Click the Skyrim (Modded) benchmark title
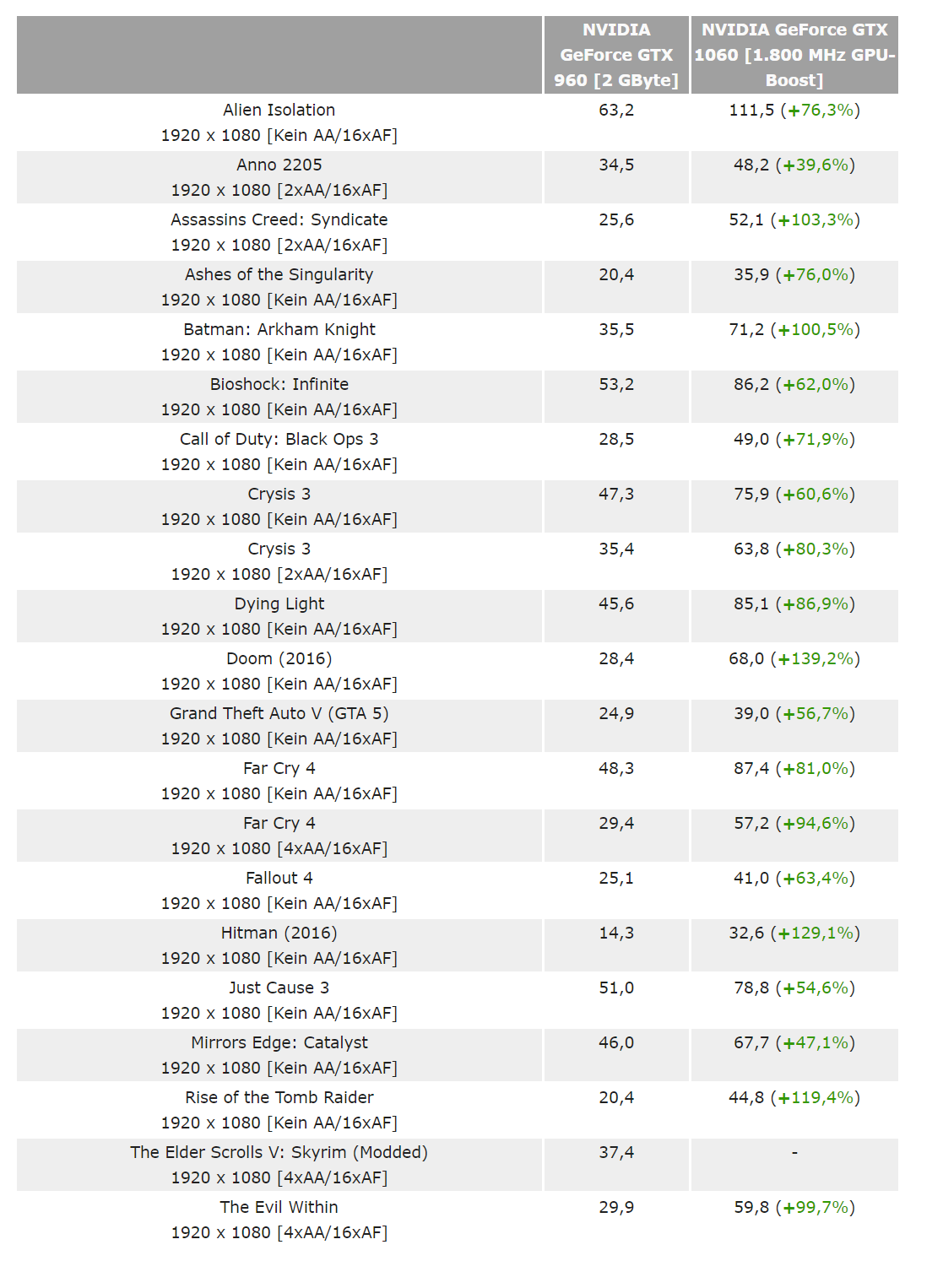The image size is (943, 1288). 279,1152
